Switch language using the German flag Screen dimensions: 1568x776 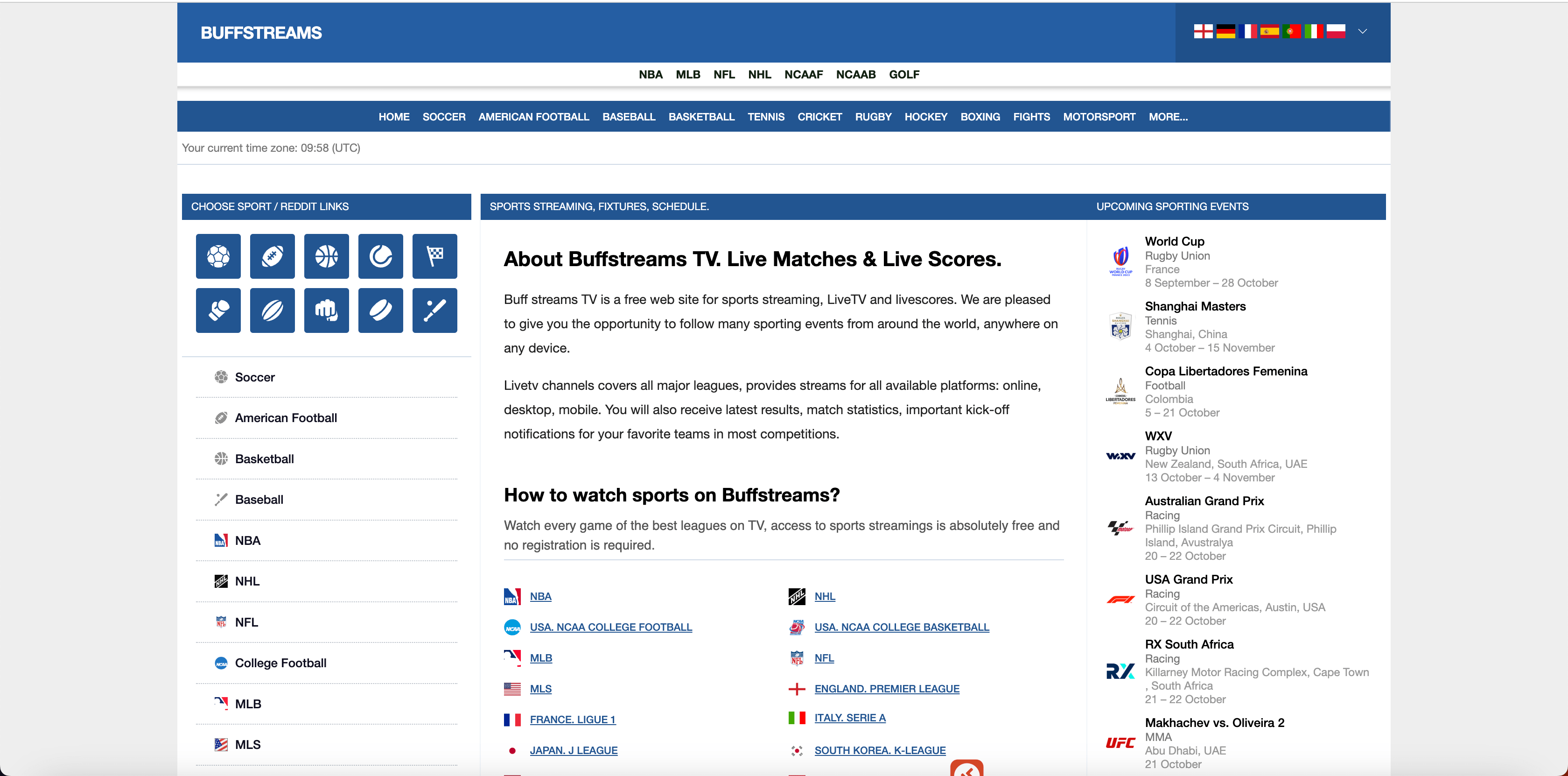pos(1225,31)
